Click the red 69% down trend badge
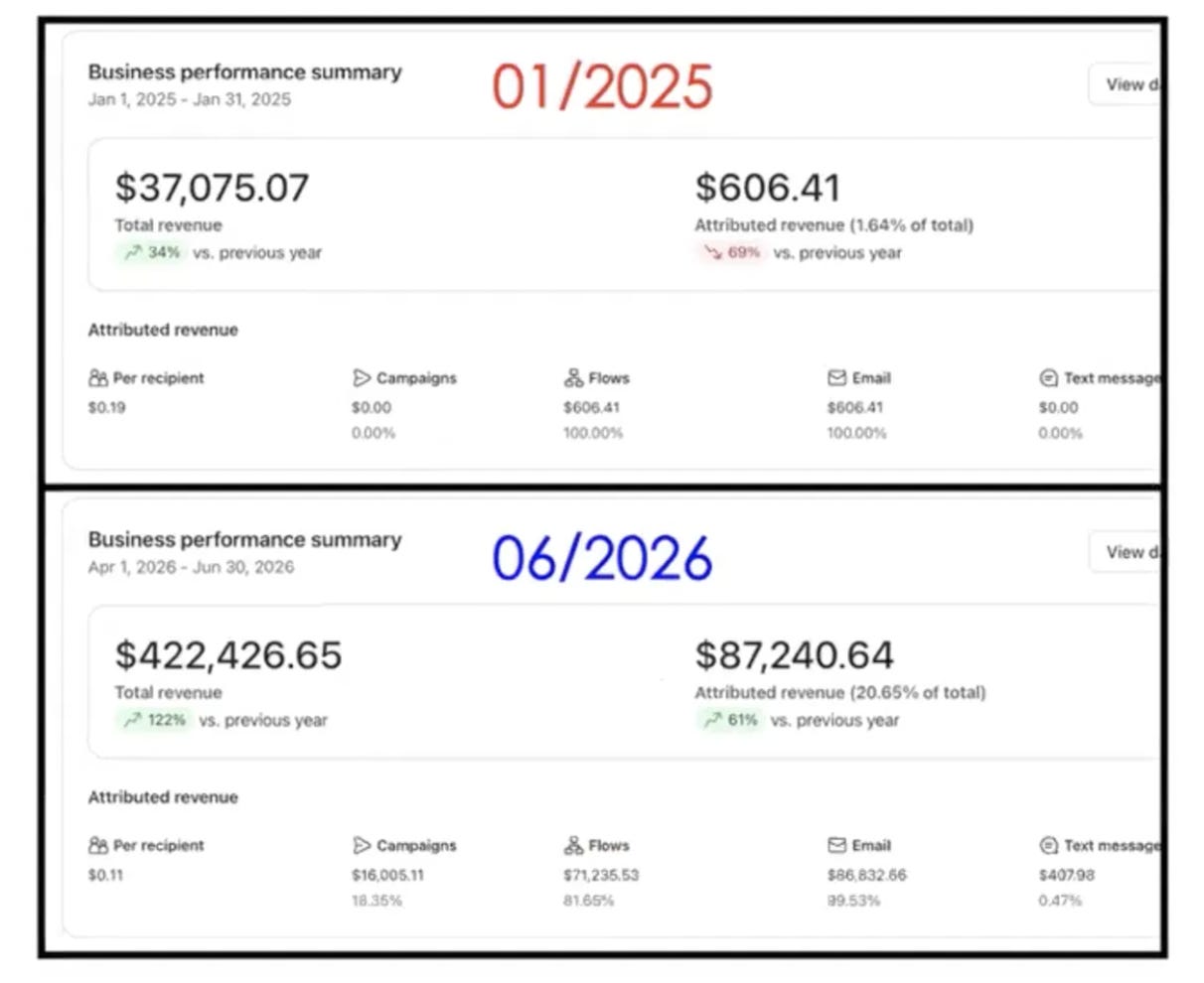The image size is (1204, 983). [730, 252]
